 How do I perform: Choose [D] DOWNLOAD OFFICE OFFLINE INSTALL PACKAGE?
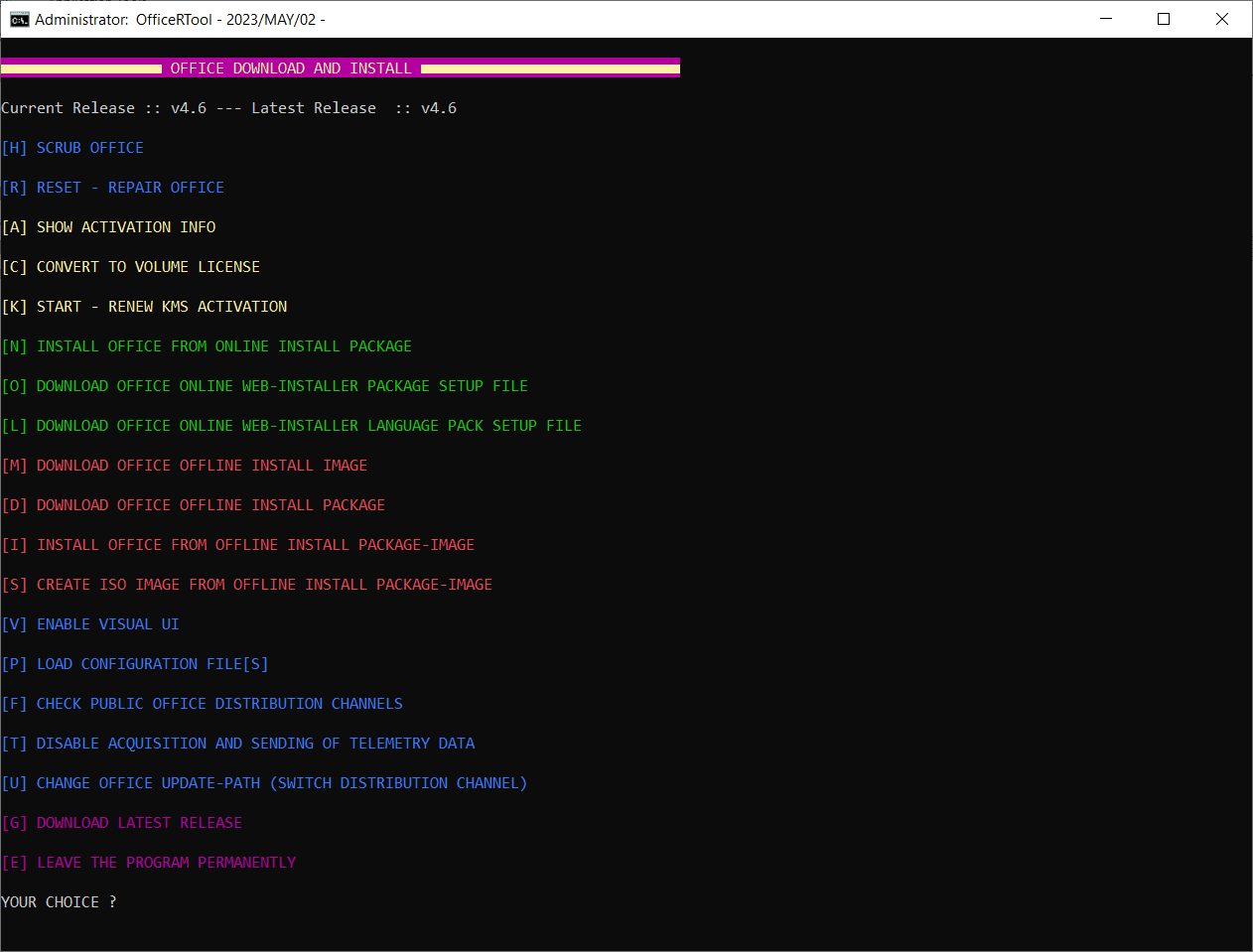click(x=194, y=505)
